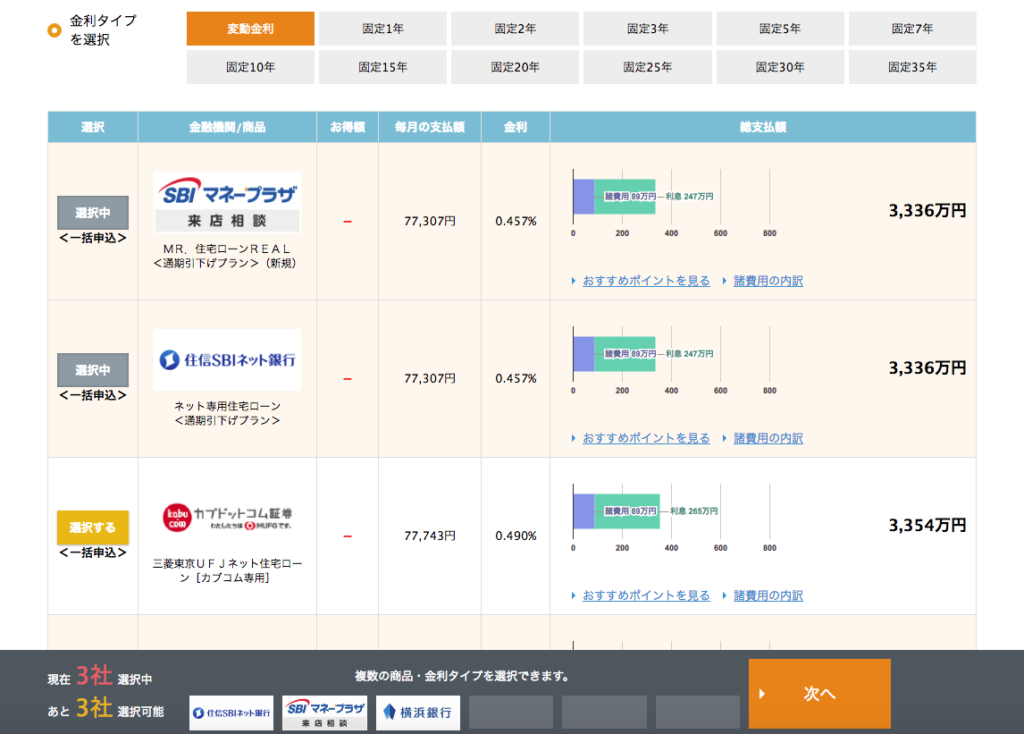Image resolution: width=1024 pixels, height=734 pixels.
Task: Deselect the 選択中 toggle for SBI Money Plaza
Action: click(x=93, y=213)
